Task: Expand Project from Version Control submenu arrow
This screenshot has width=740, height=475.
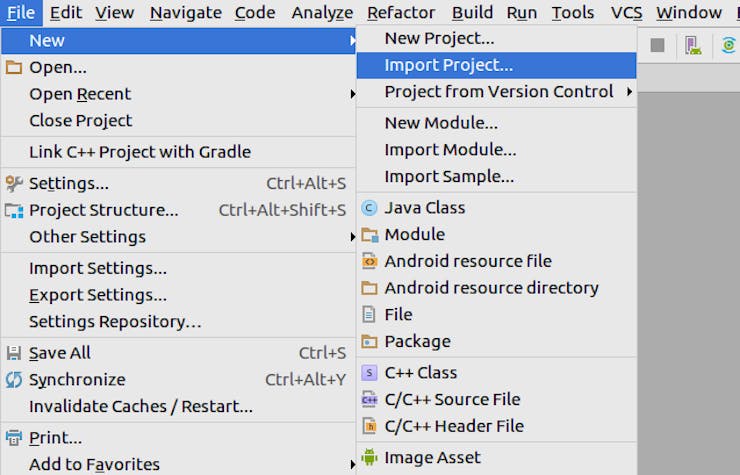Action: [629, 92]
